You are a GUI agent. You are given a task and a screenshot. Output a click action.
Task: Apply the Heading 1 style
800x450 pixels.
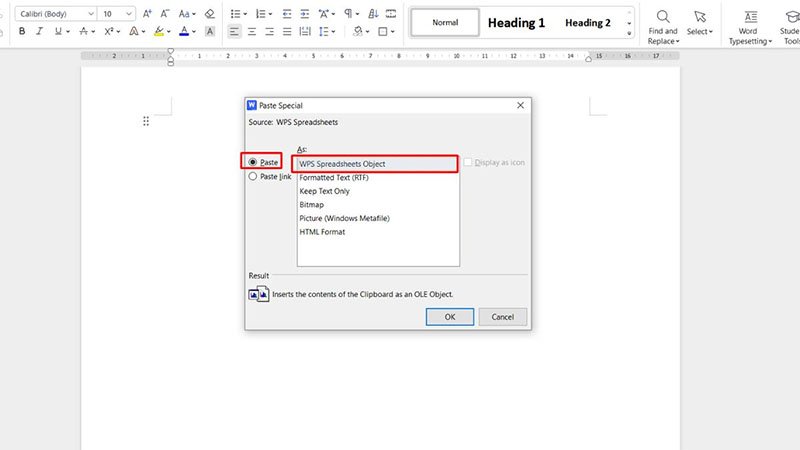(516, 22)
